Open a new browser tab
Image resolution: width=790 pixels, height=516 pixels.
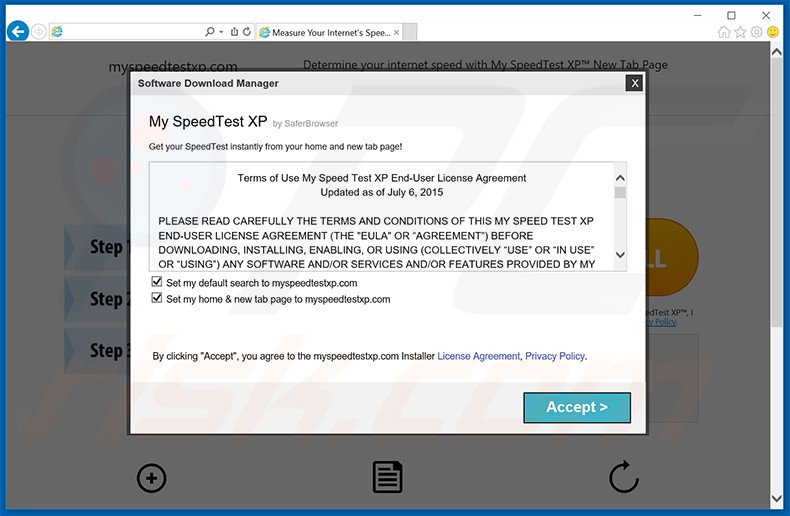(410, 32)
